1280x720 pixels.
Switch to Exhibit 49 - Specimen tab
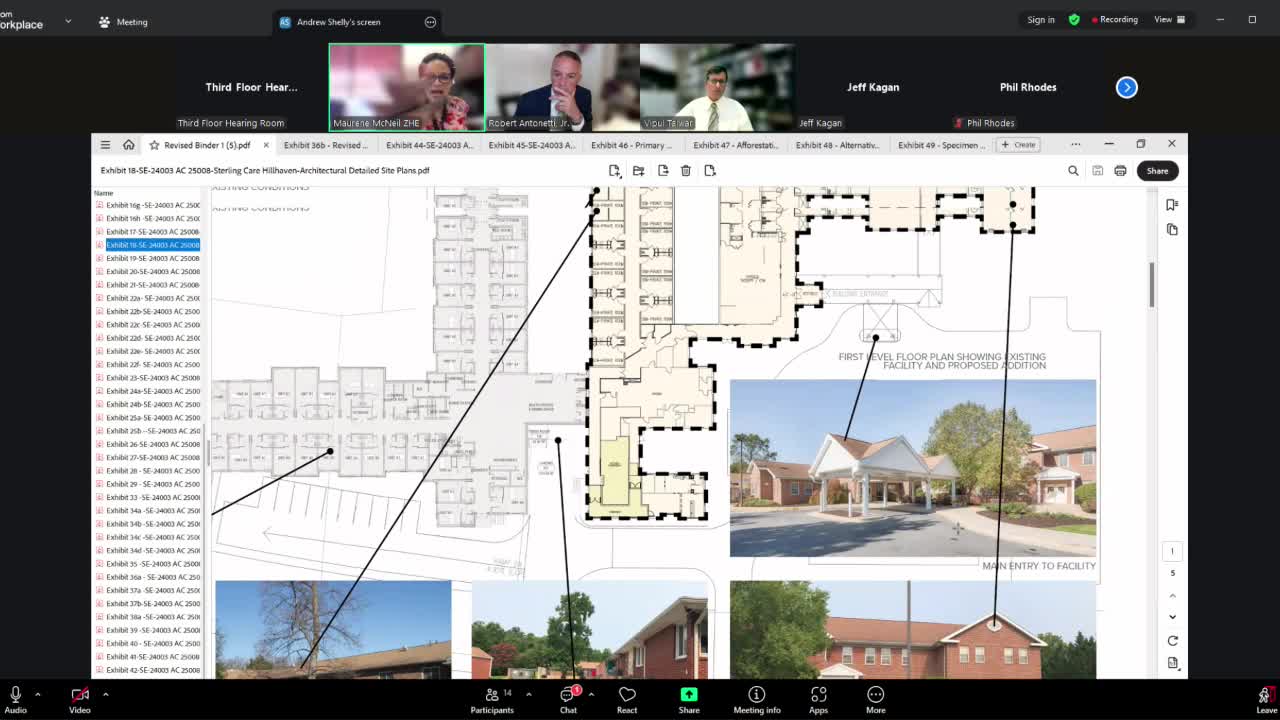click(x=941, y=145)
